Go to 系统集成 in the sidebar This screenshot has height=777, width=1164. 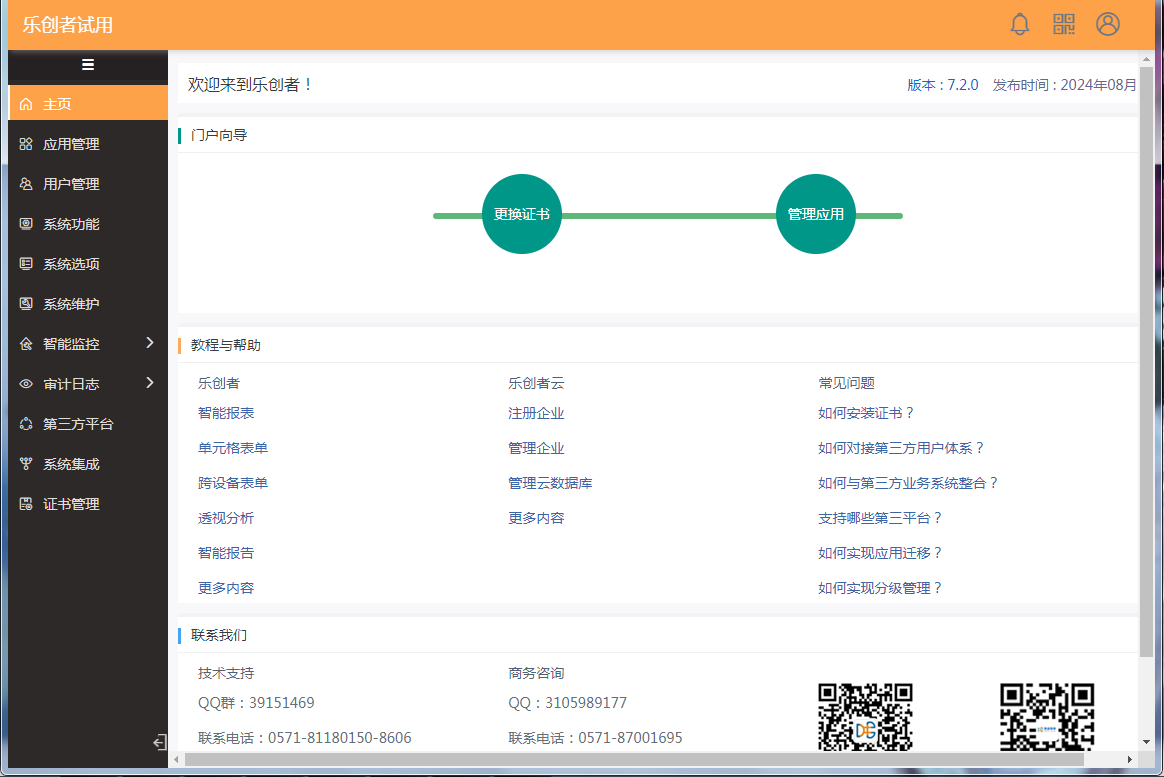[71, 464]
